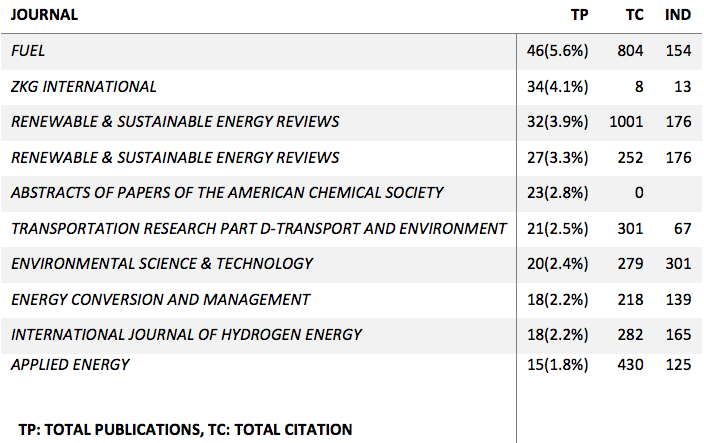Click the 20(2.4%) TP value
This screenshot has width=704, height=443.
pos(557,263)
